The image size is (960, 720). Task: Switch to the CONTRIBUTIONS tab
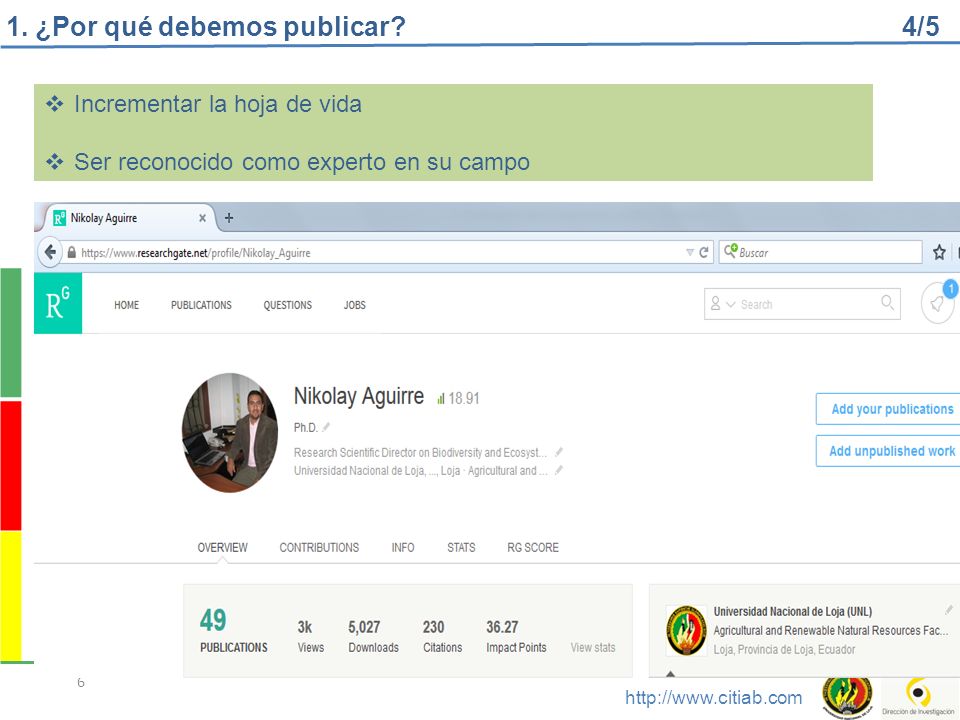tap(320, 547)
